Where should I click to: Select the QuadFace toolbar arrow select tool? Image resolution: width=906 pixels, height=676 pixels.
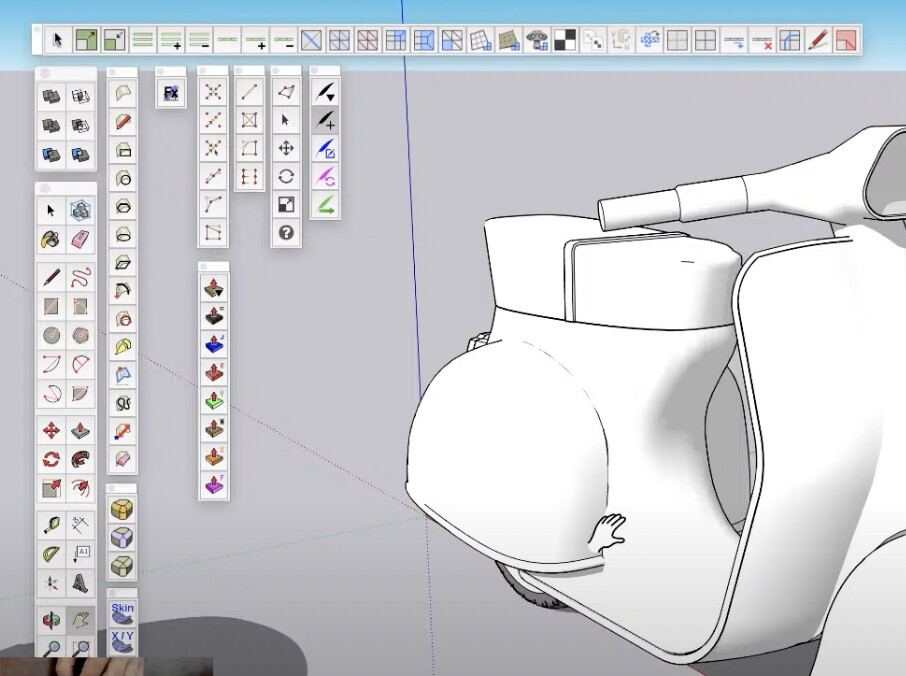tap(57, 40)
